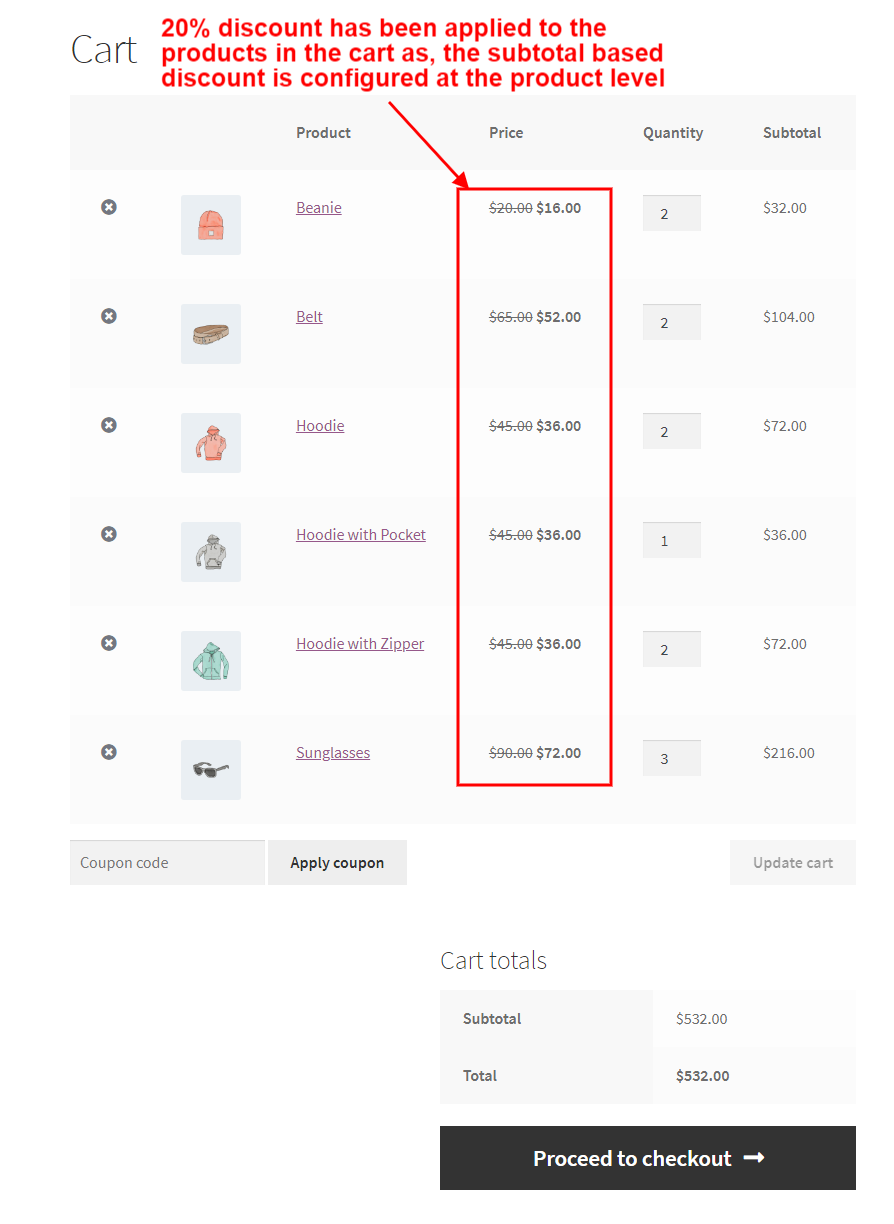This screenshot has width=894, height=1224.
Task: Click the Apply coupon button
Action: pyautogui.click(x=337, y=862)
